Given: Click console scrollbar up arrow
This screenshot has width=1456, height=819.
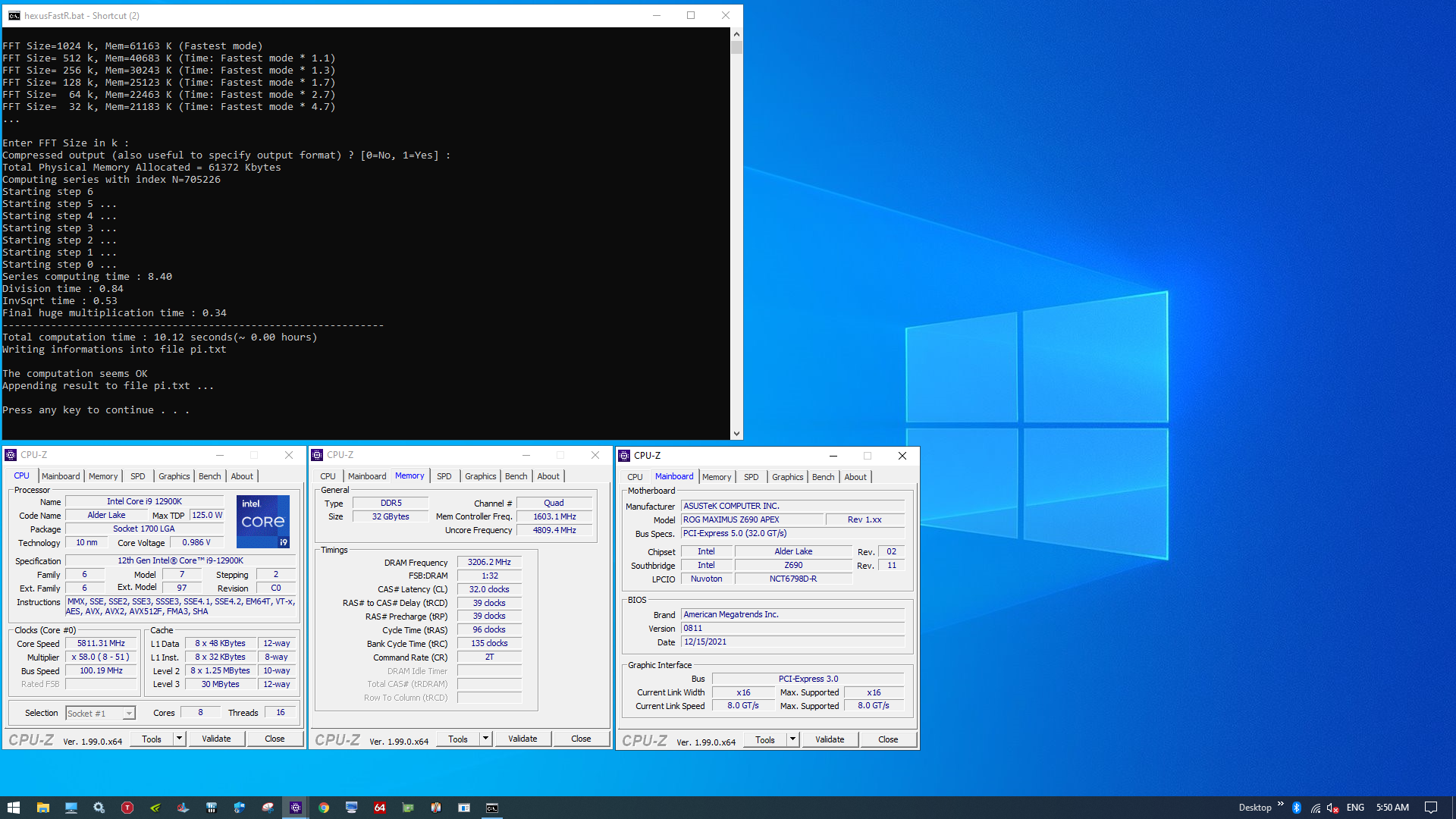Looking at the screenshot, I should coord(736,33).
